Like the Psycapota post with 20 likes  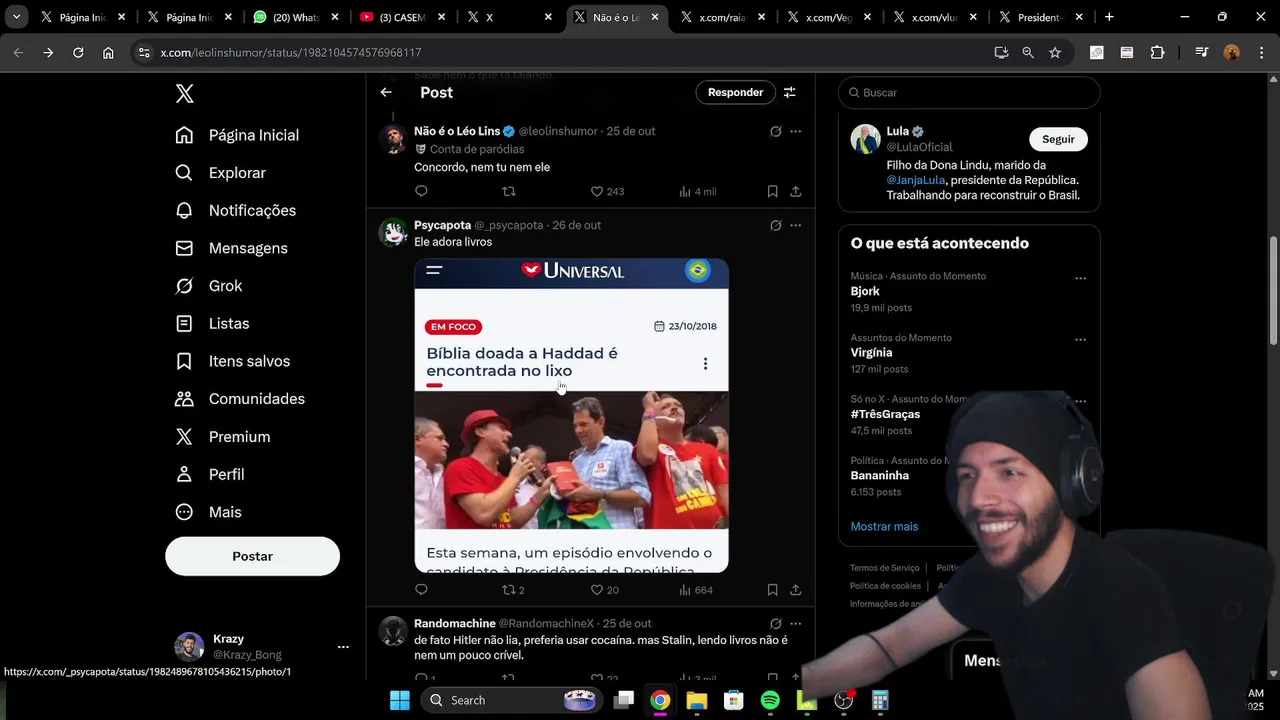click(x=605, y=590)
